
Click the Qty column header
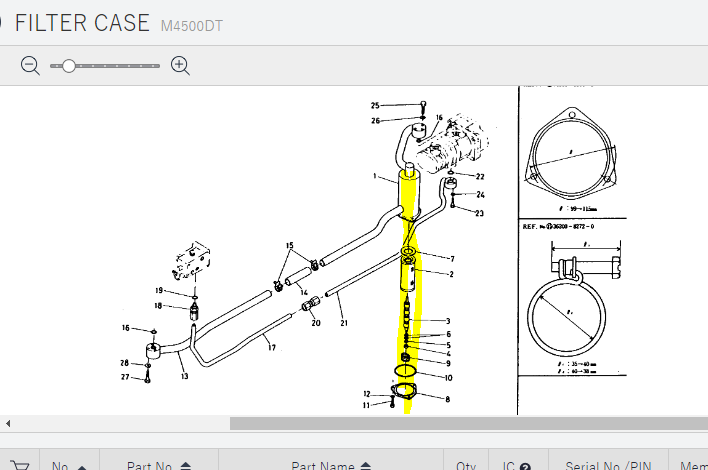(466, 465)
